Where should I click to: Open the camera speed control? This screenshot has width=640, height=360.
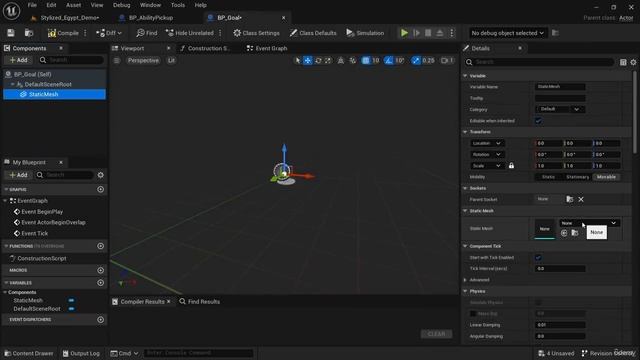447,60
